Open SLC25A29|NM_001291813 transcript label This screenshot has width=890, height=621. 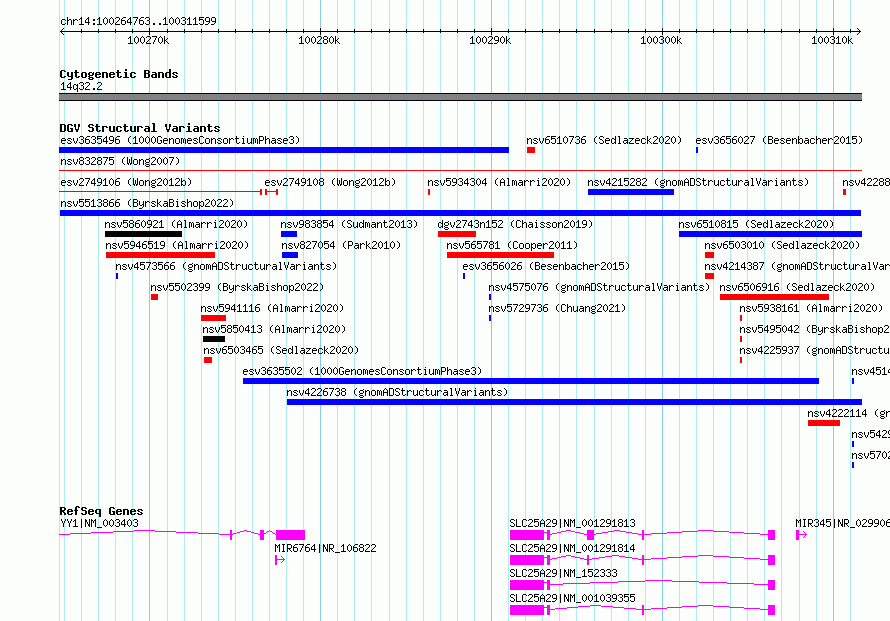[x=573, y=523]
